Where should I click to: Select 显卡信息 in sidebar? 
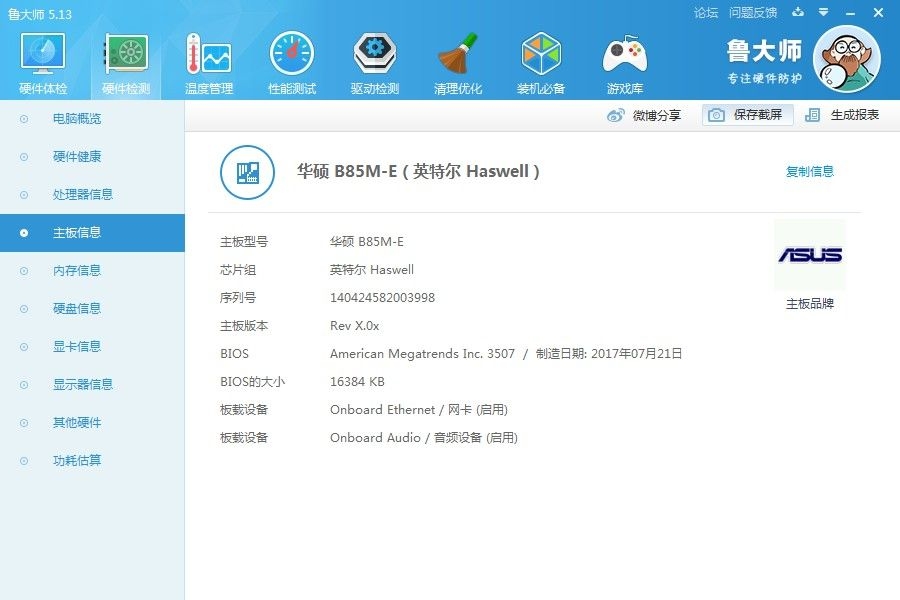(x=92, y=346)
